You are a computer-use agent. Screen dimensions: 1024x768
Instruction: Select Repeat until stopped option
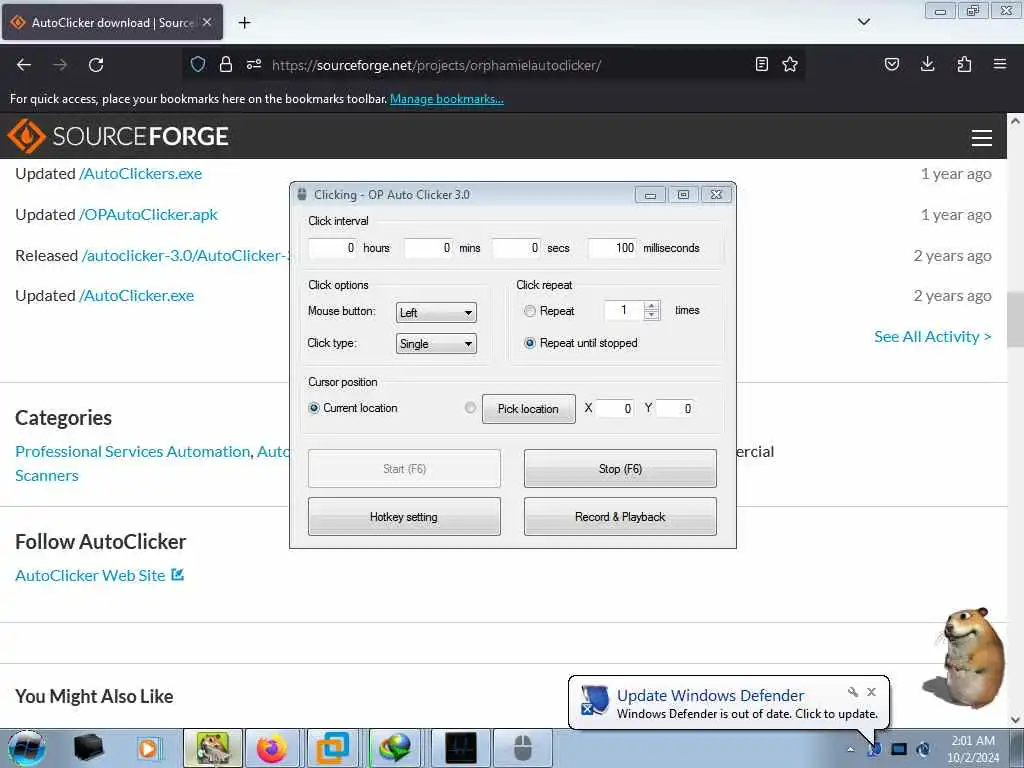(530, 343)
